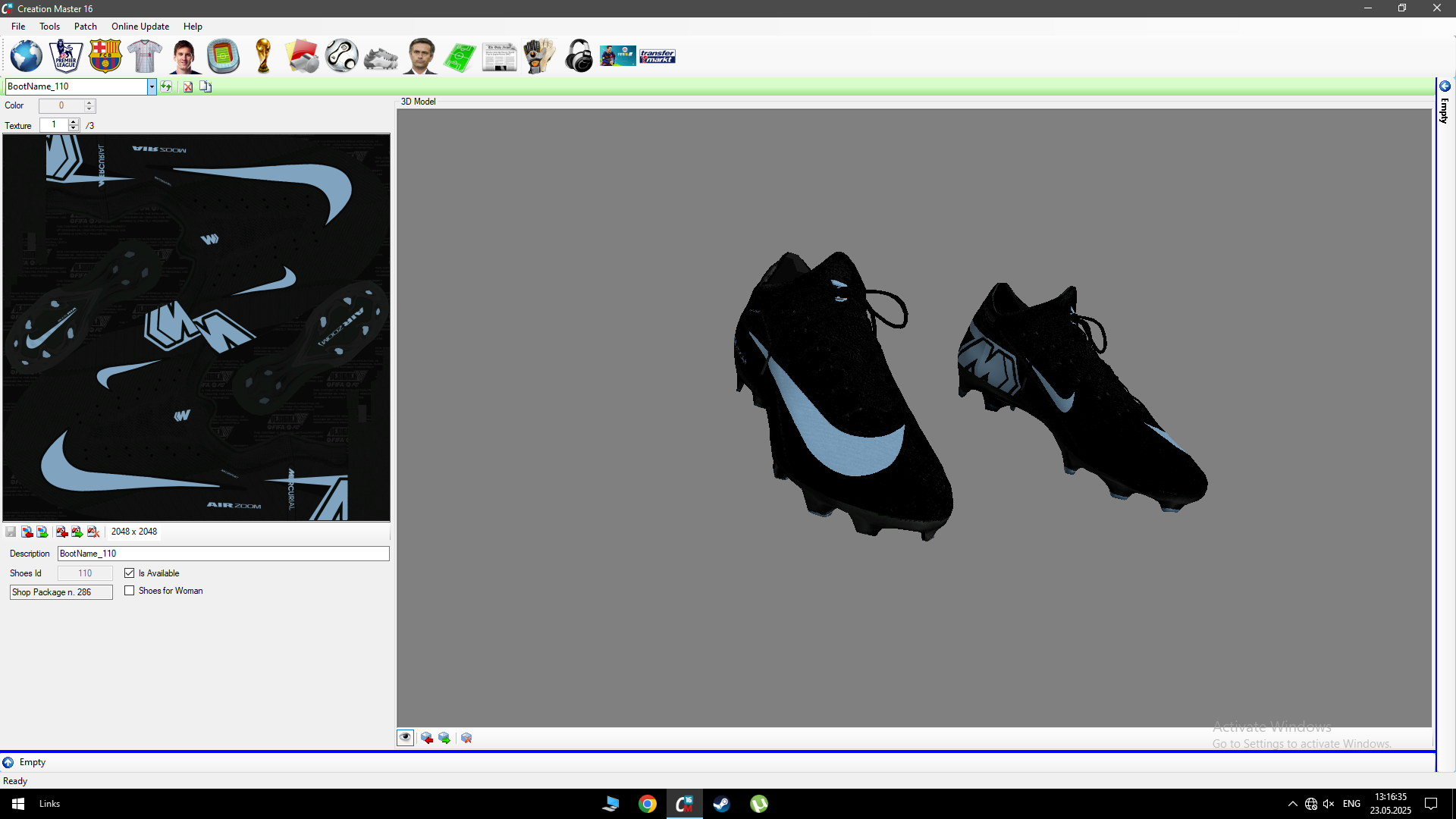
Task: Open the World Cup trophy tournaments editor
Action: [x=263, y=56]
